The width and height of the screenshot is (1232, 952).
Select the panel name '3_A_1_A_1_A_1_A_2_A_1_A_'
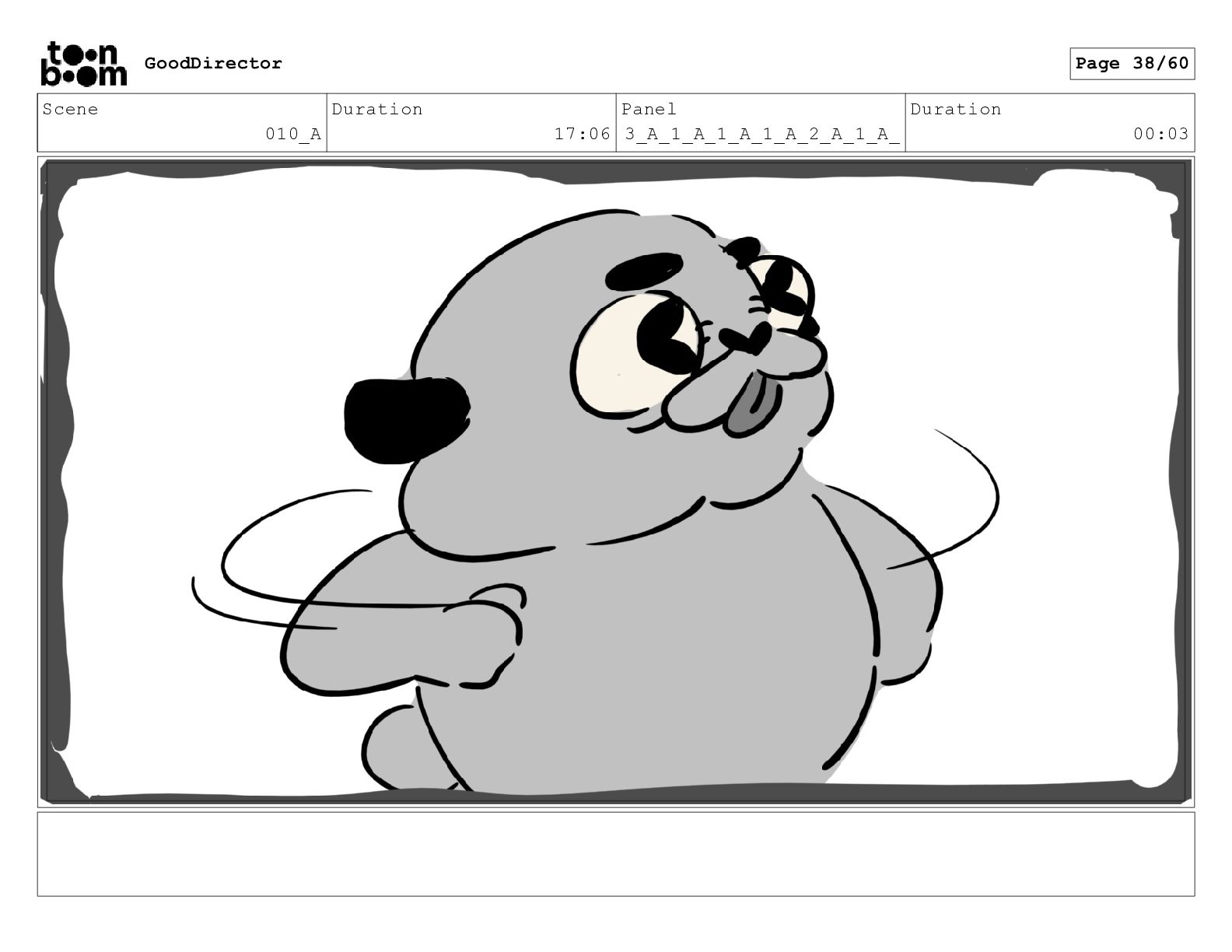[762, 134]
